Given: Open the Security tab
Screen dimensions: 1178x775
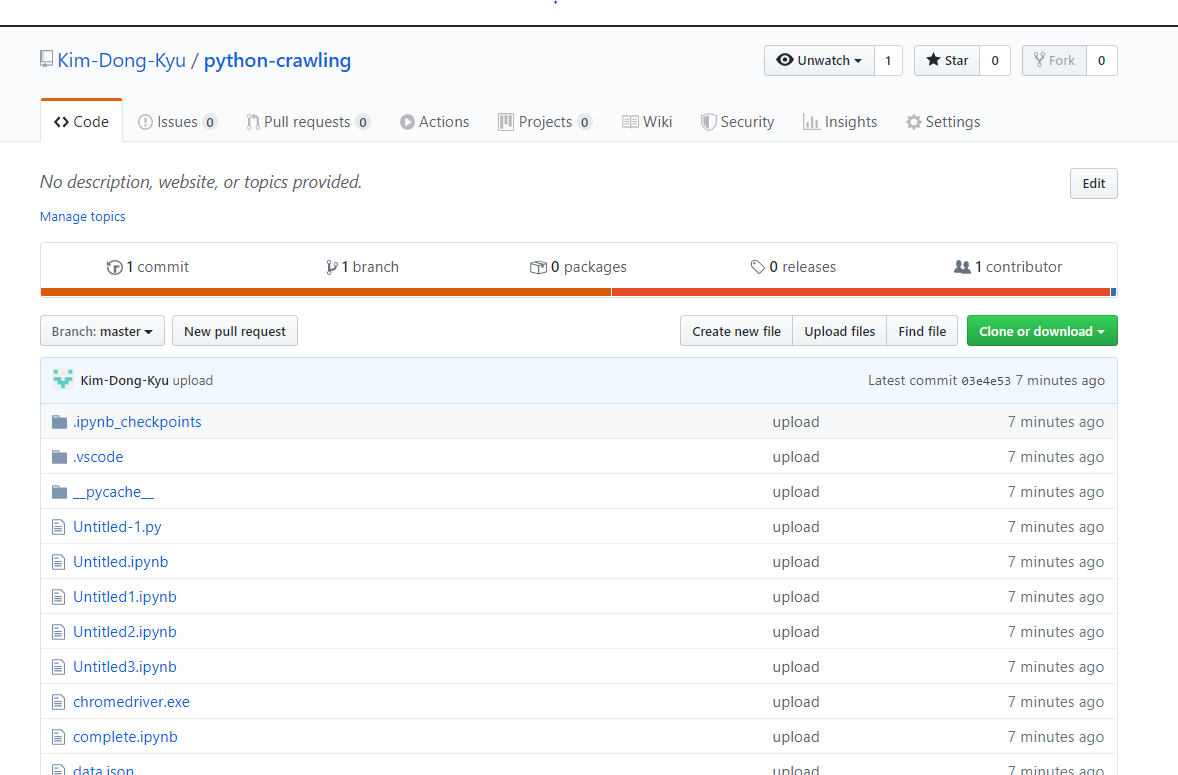Looking at the screenshot, I should [737, 122].
